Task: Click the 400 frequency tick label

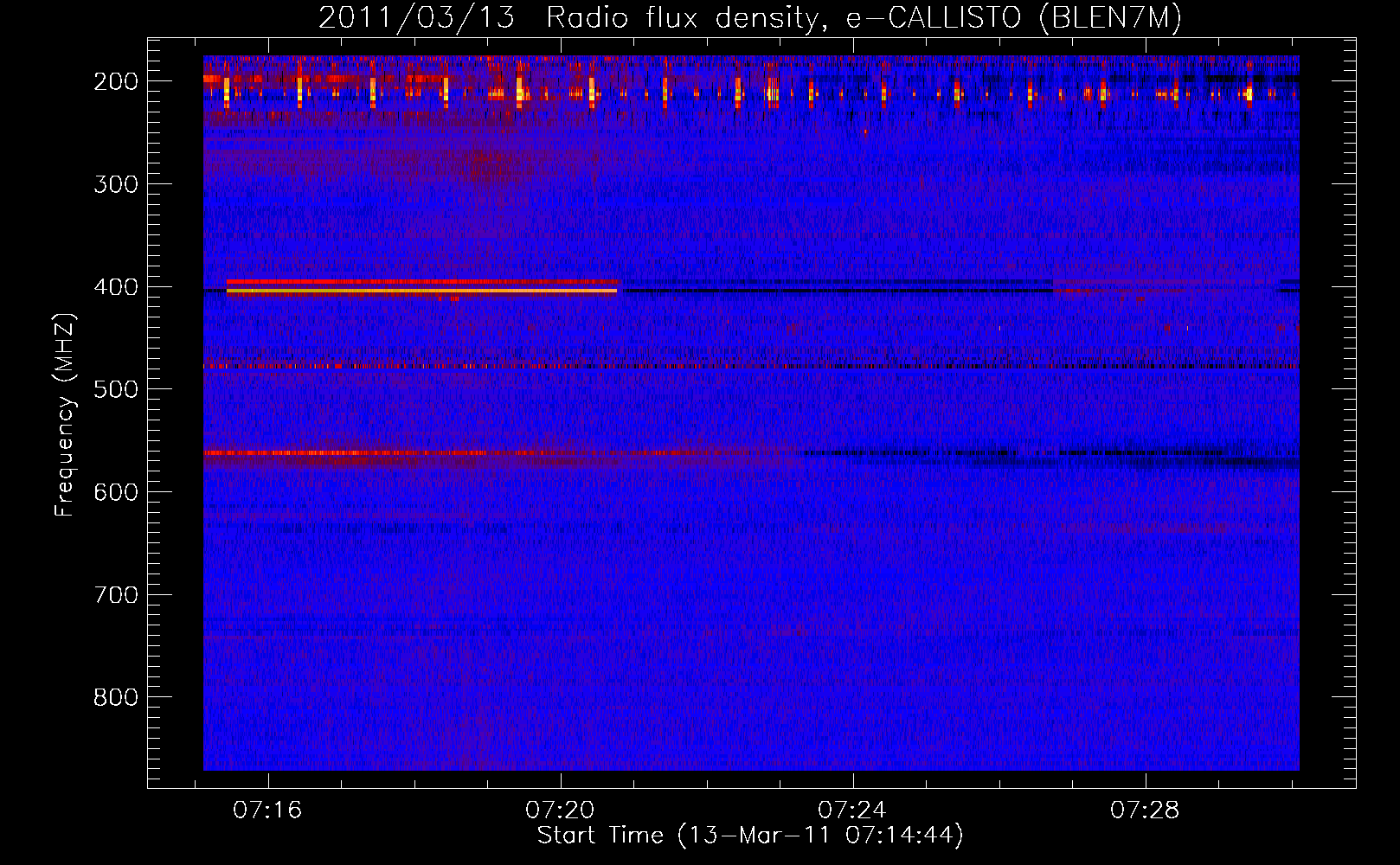Action: [115, 287]
